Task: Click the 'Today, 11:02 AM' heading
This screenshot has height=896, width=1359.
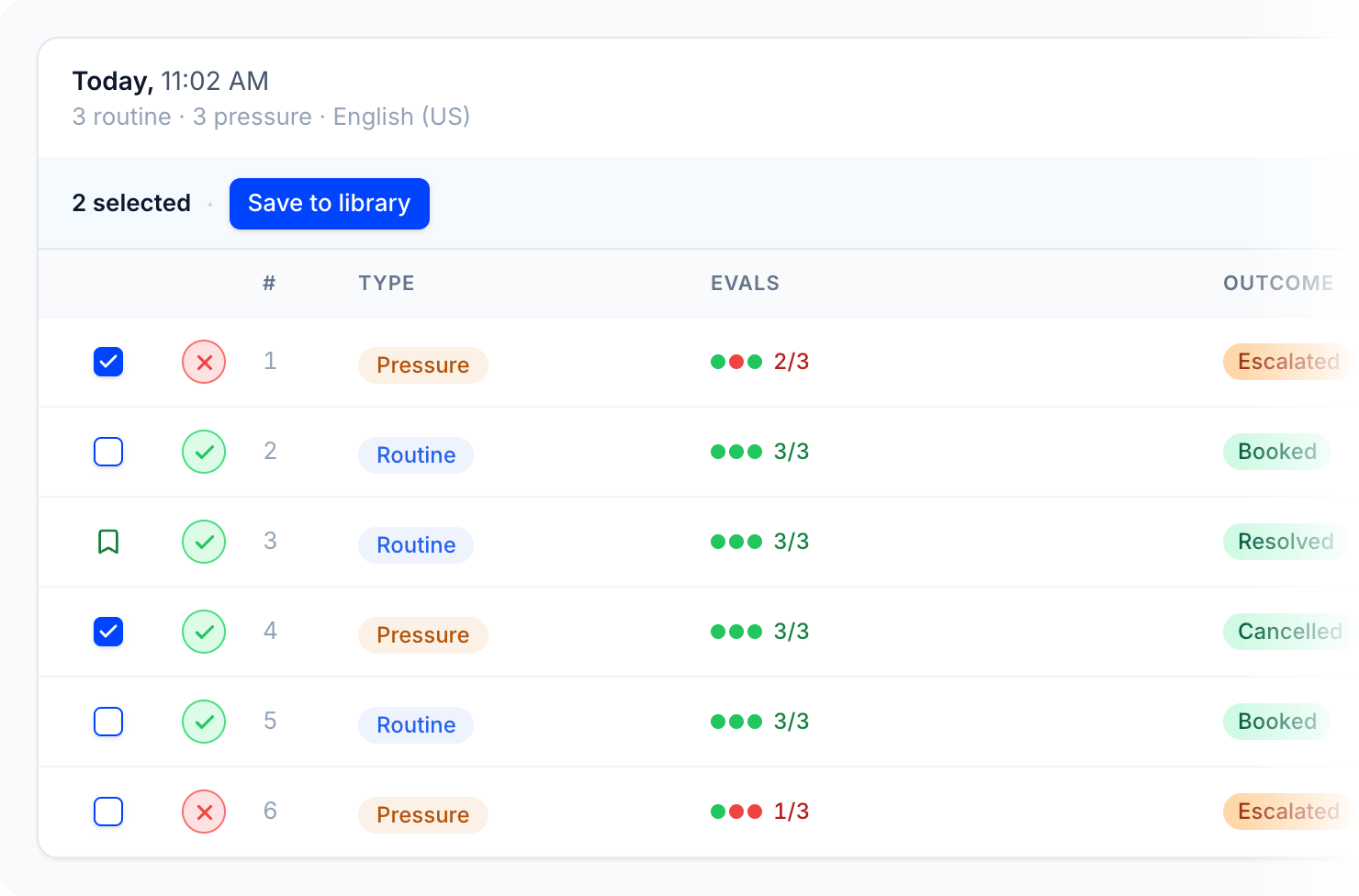Action: 171,81
